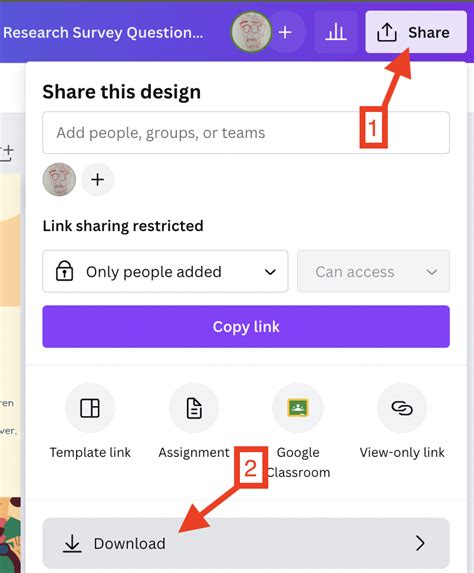Viewport: 474px width, 573px height.
Task: Click the Research Survey Question title
Action: click(103, 33)
